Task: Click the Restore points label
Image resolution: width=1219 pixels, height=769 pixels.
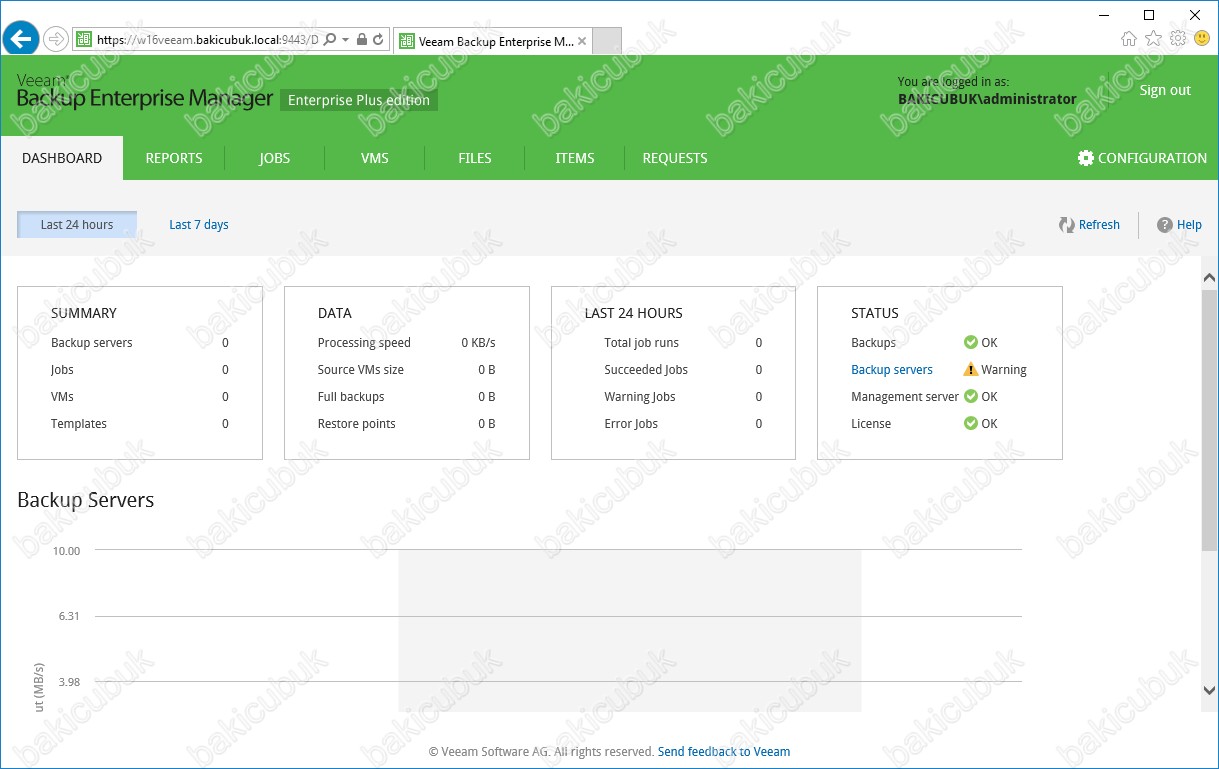Action: coord(357,424)
